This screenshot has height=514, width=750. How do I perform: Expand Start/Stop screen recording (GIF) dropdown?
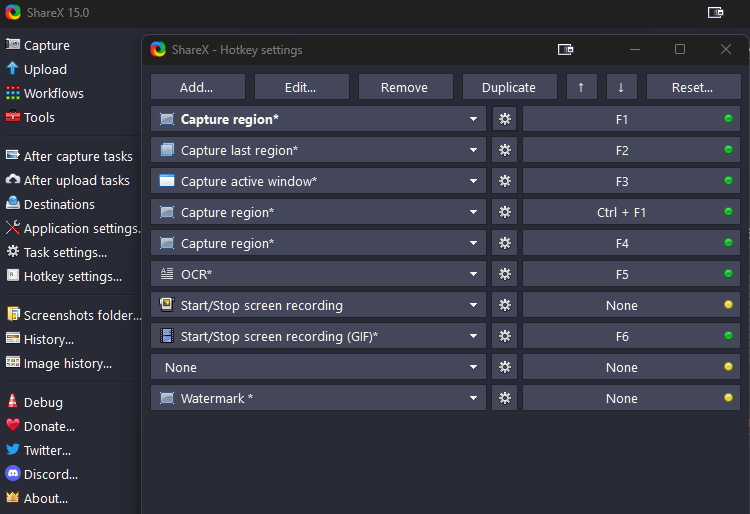coord(474,336)
